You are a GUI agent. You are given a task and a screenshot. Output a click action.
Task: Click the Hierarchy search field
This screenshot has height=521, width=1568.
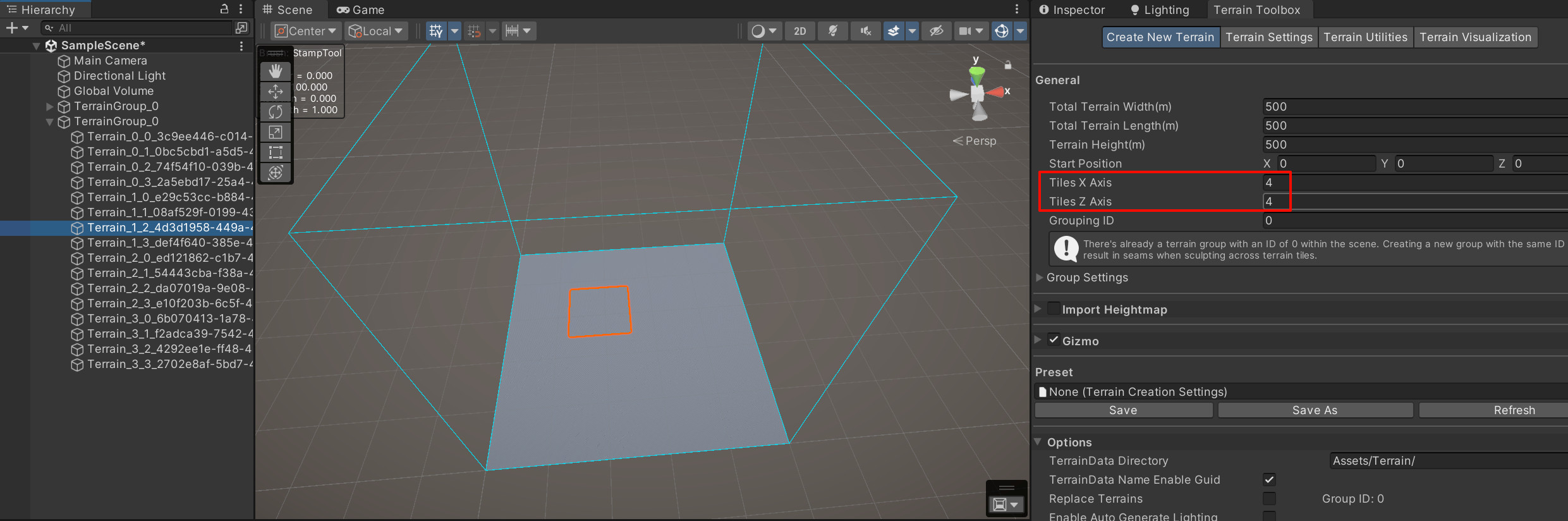coord(137,28)
